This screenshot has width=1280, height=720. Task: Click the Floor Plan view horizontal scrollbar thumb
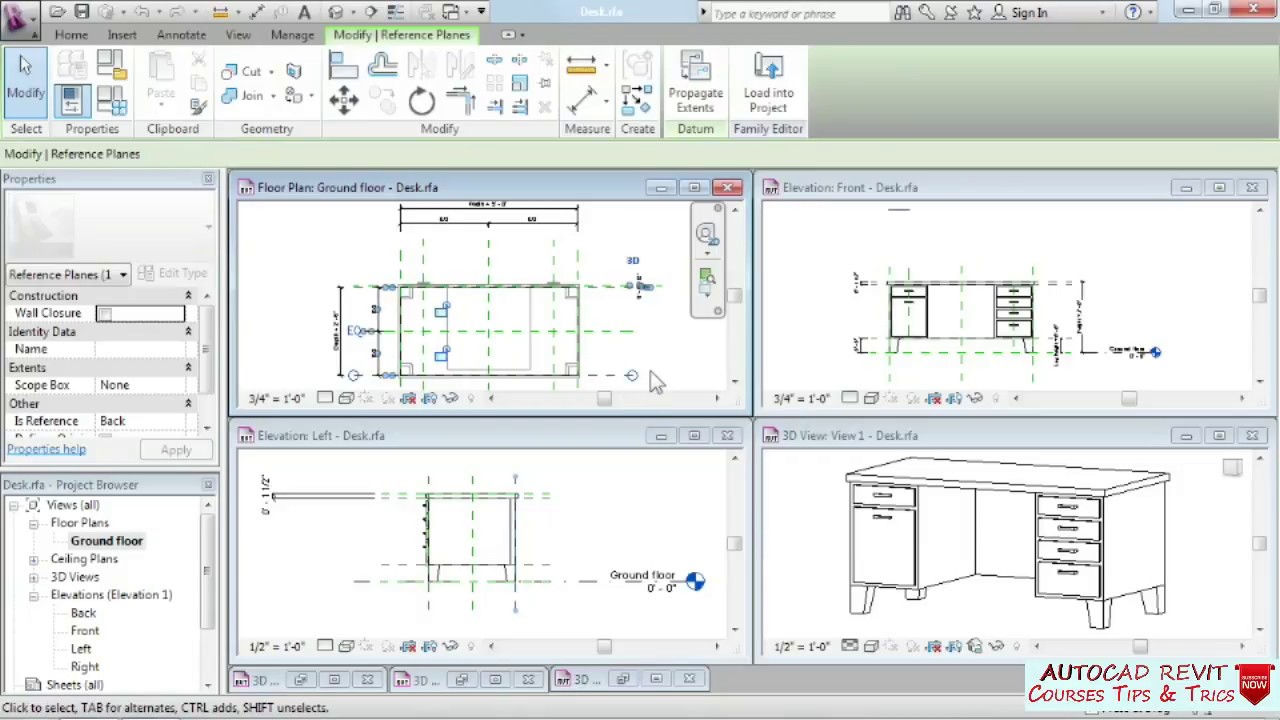[x=604, y=398]
